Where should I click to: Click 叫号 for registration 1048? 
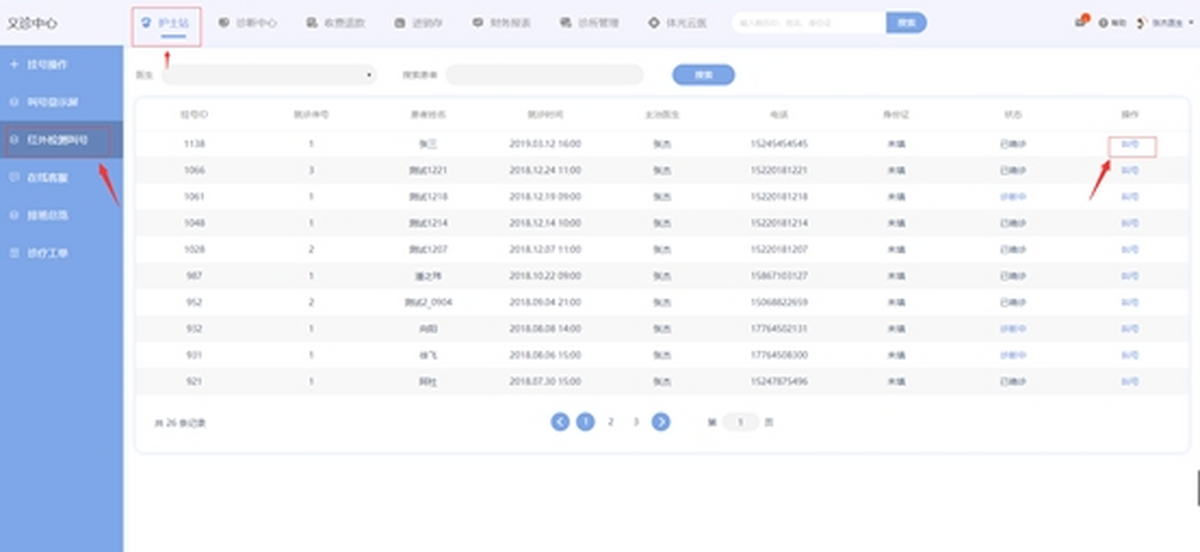click(1130, 223)
